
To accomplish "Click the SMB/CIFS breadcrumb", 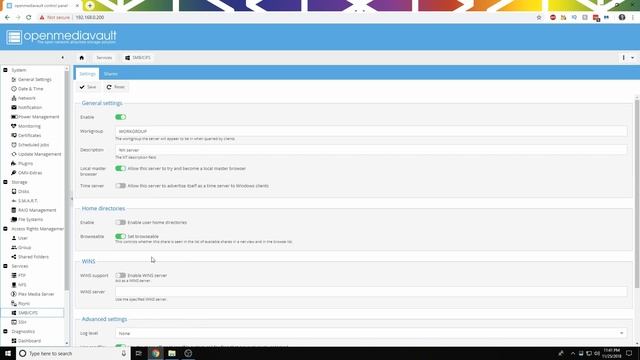I will pos(138,58).
